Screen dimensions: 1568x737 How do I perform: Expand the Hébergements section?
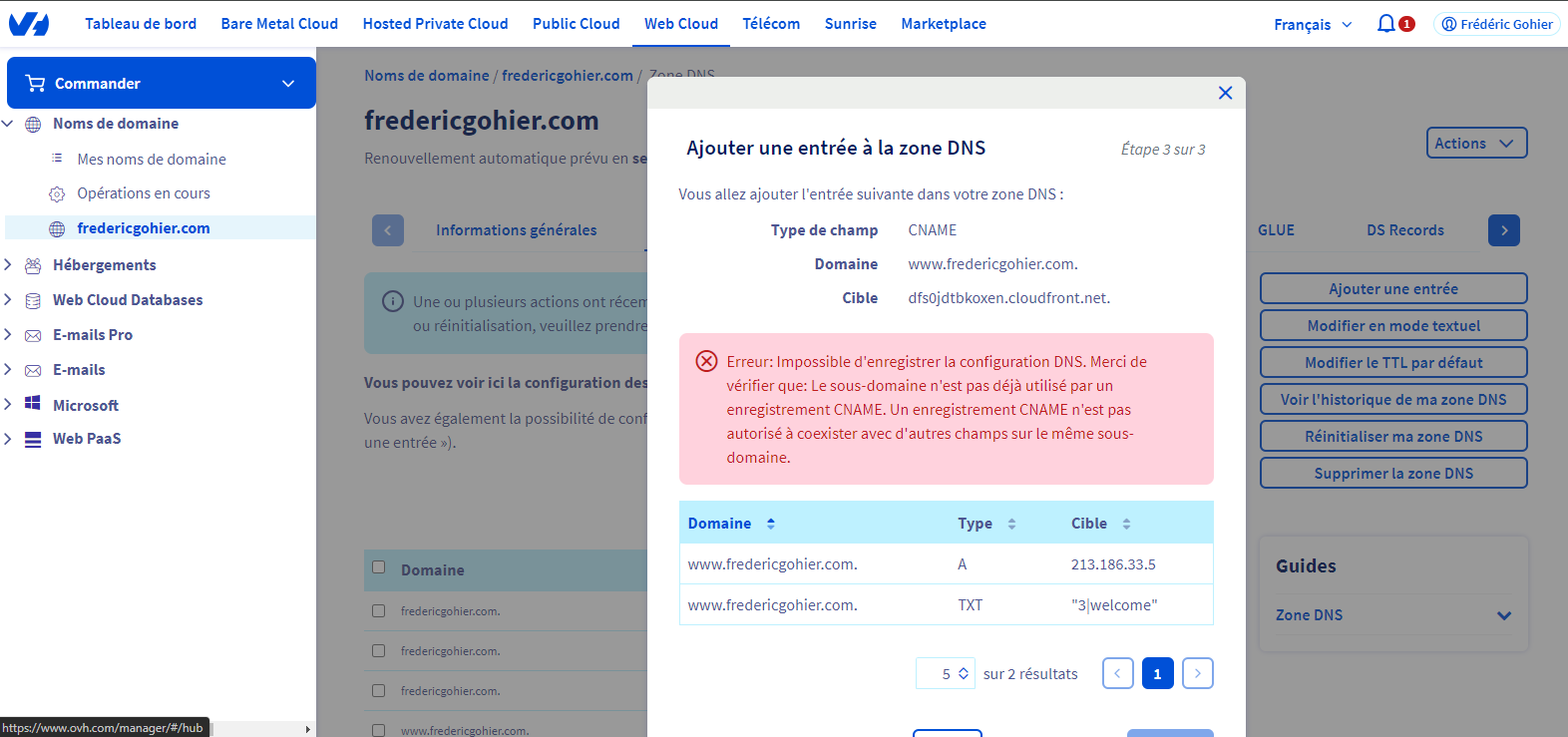(x=8, y=264)
